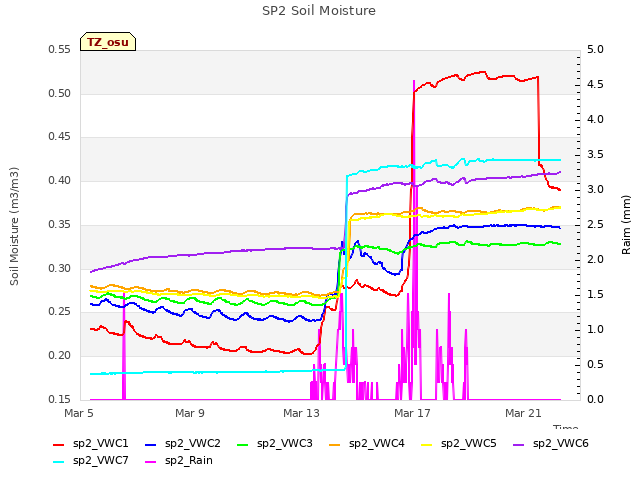Screen dimensions: 640x480
Task: Click the 0.5 rain axis value
Action: (595, 364)
